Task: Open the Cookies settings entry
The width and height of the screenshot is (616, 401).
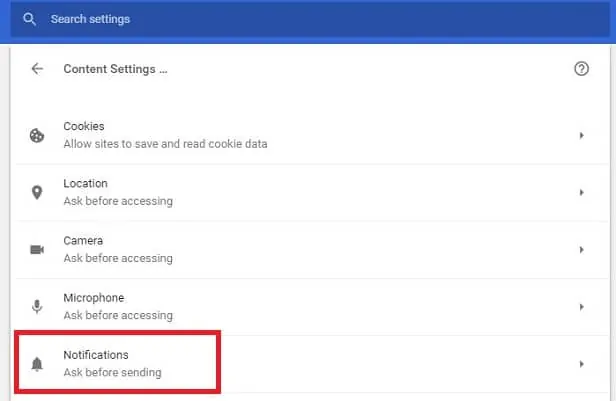Action: [x=312, y=135]
